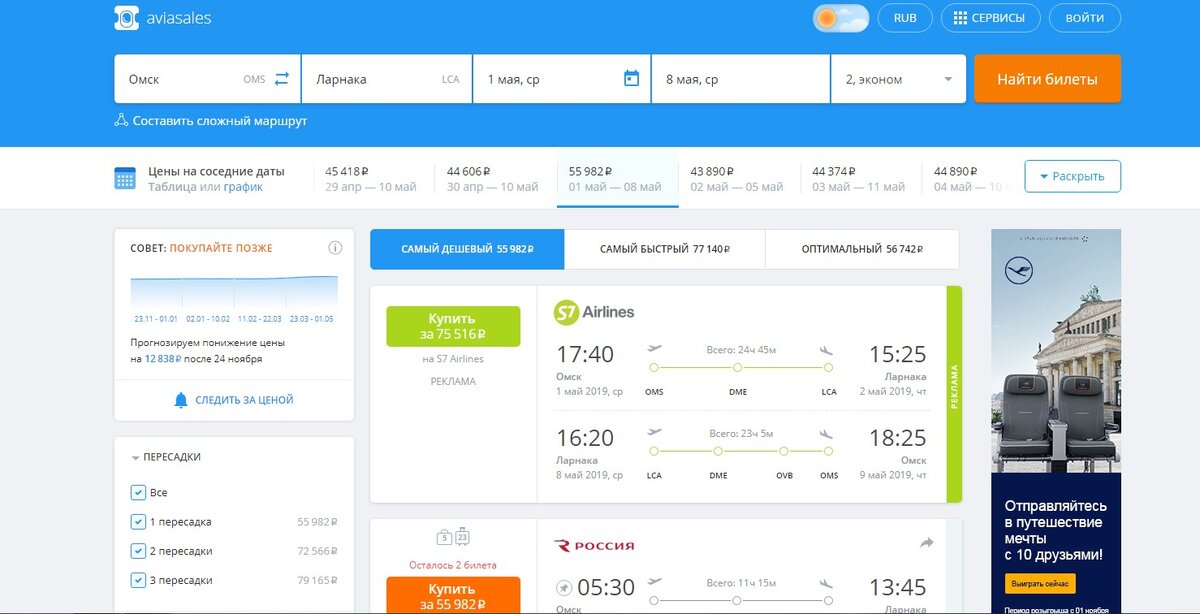
Task: Click 'Всего: 24ч 45м' duration text
Action: pyautogui.click(x=741, y=349)
